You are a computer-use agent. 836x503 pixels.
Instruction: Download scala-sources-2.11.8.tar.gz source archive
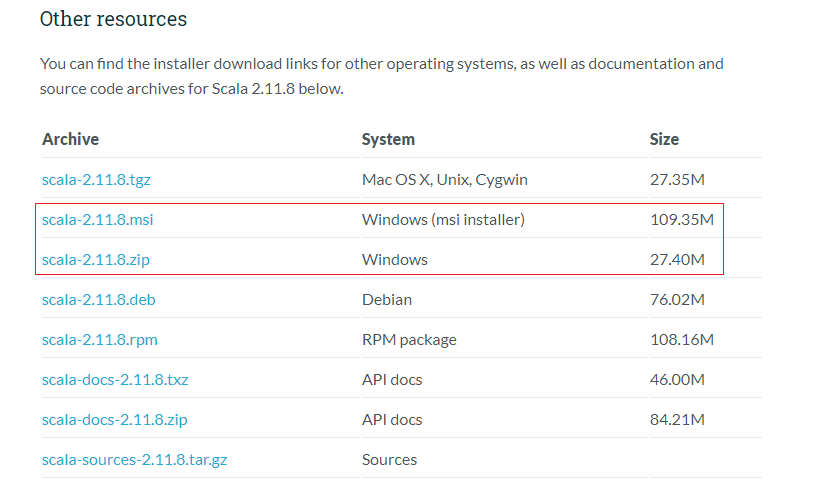pyautogui.click(x=134, y=460)
